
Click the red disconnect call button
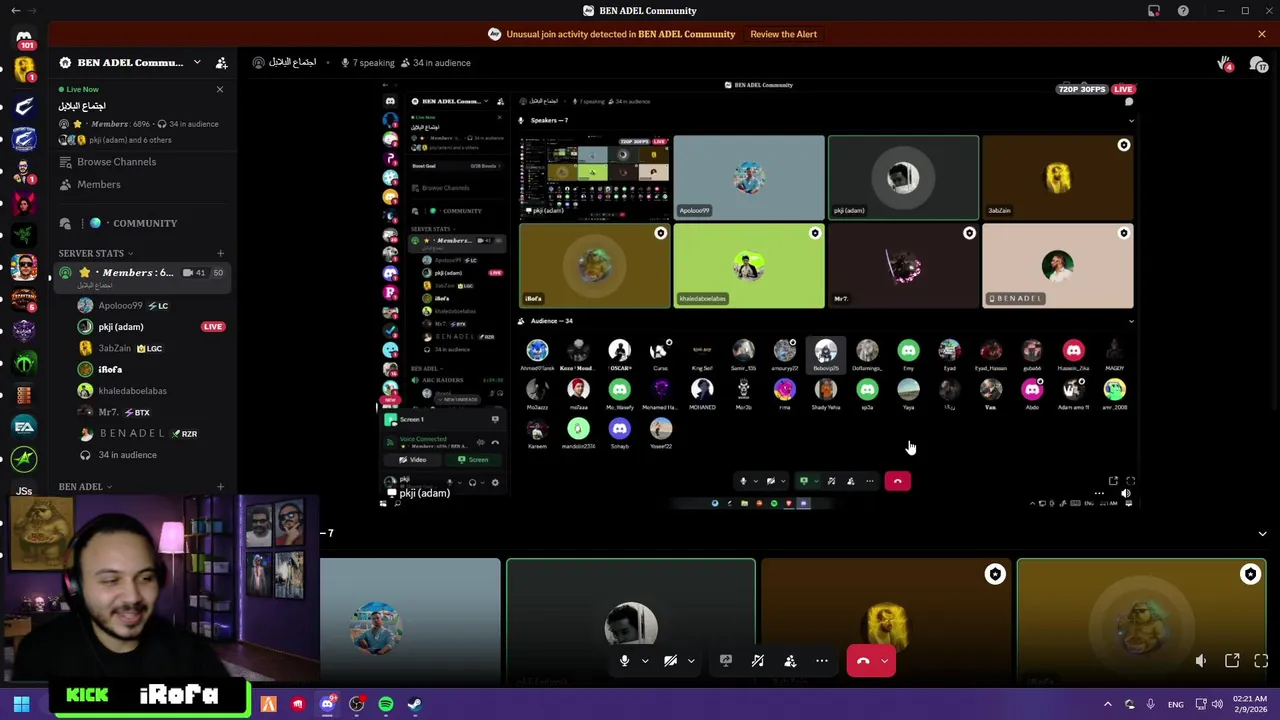tap(863, 661)
